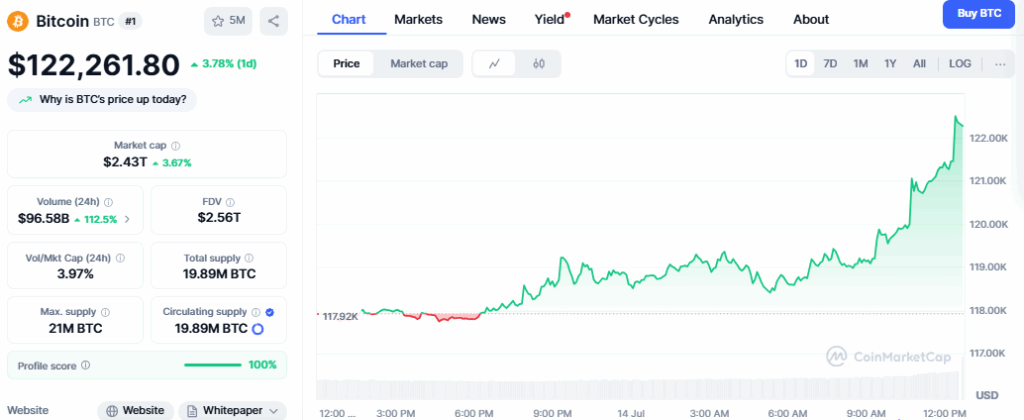Click Total supply info icon
The height and width of the screenshot is (420, 1024).
pos(249,258)
